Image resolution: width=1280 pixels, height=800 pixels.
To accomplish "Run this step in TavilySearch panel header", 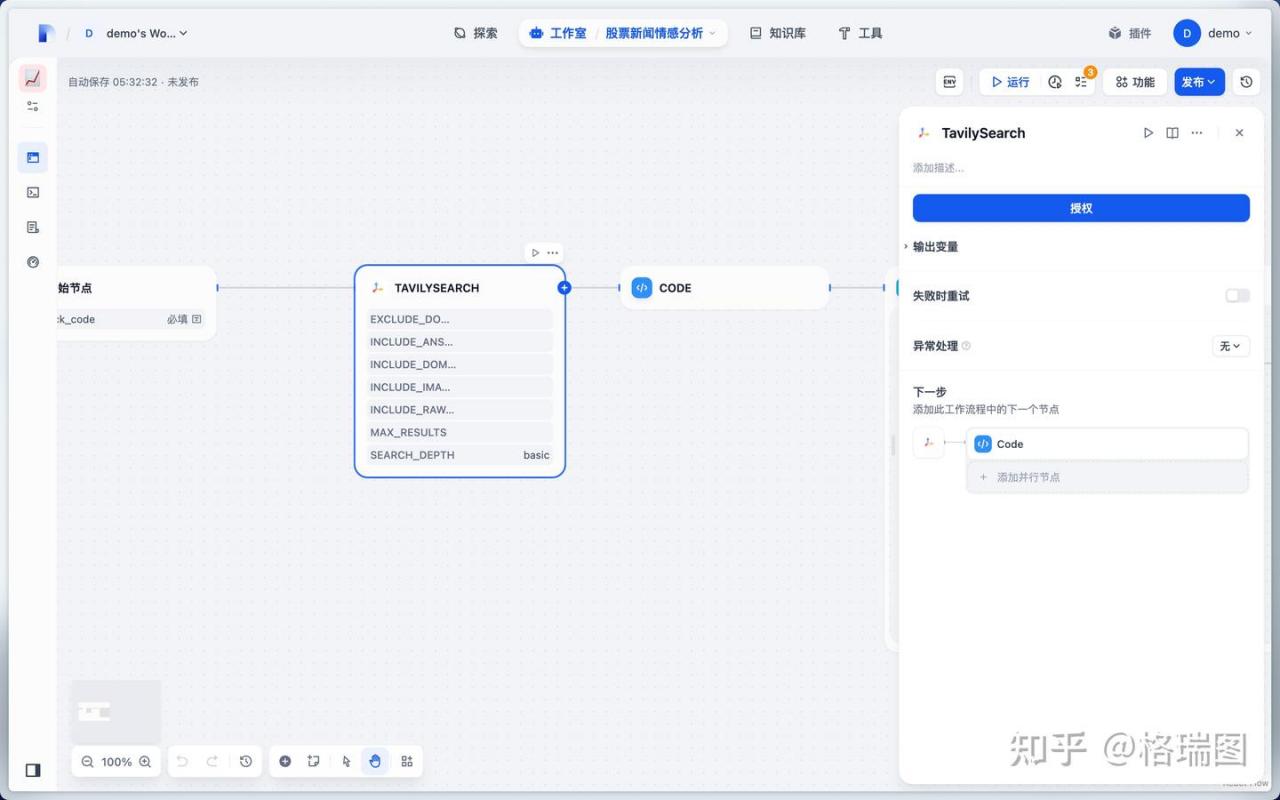I will 1148,133.
